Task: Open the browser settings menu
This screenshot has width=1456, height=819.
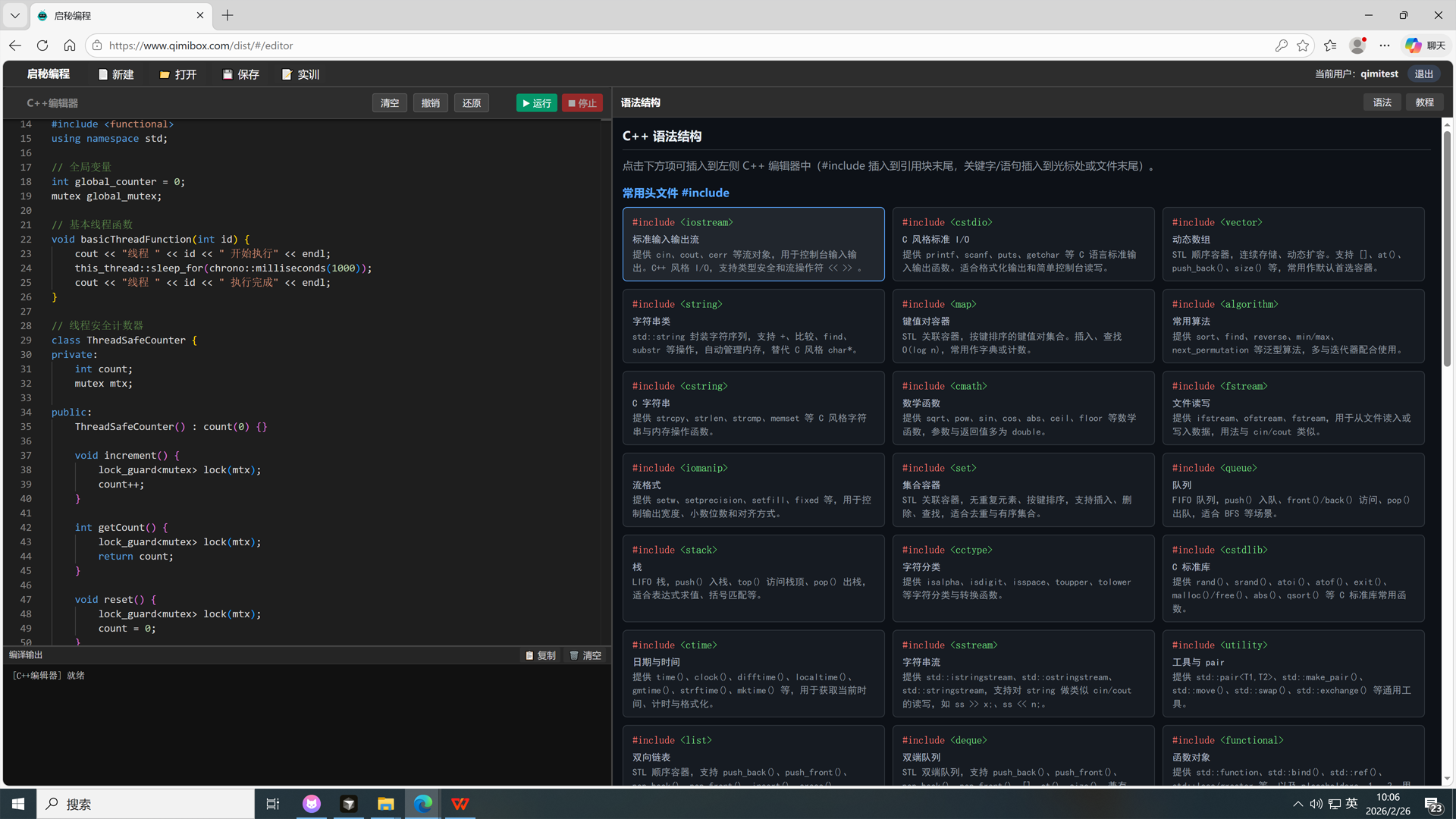Action: (1385, 45)
